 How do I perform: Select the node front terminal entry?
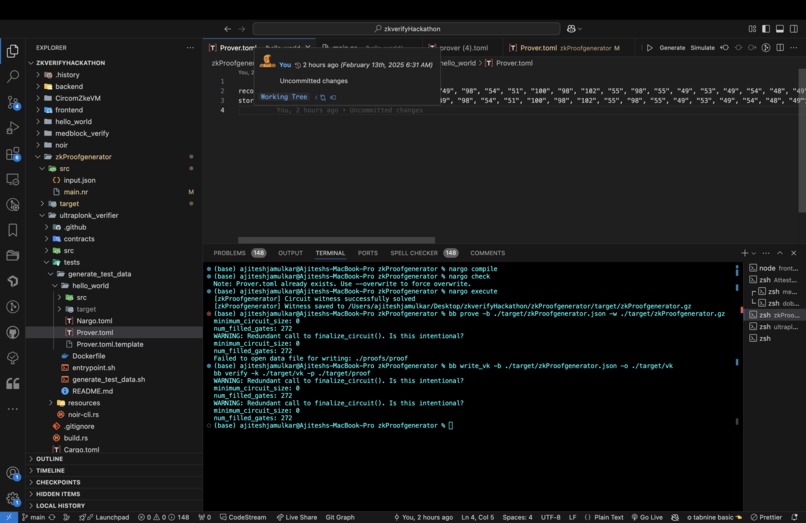tap(774, 268)
